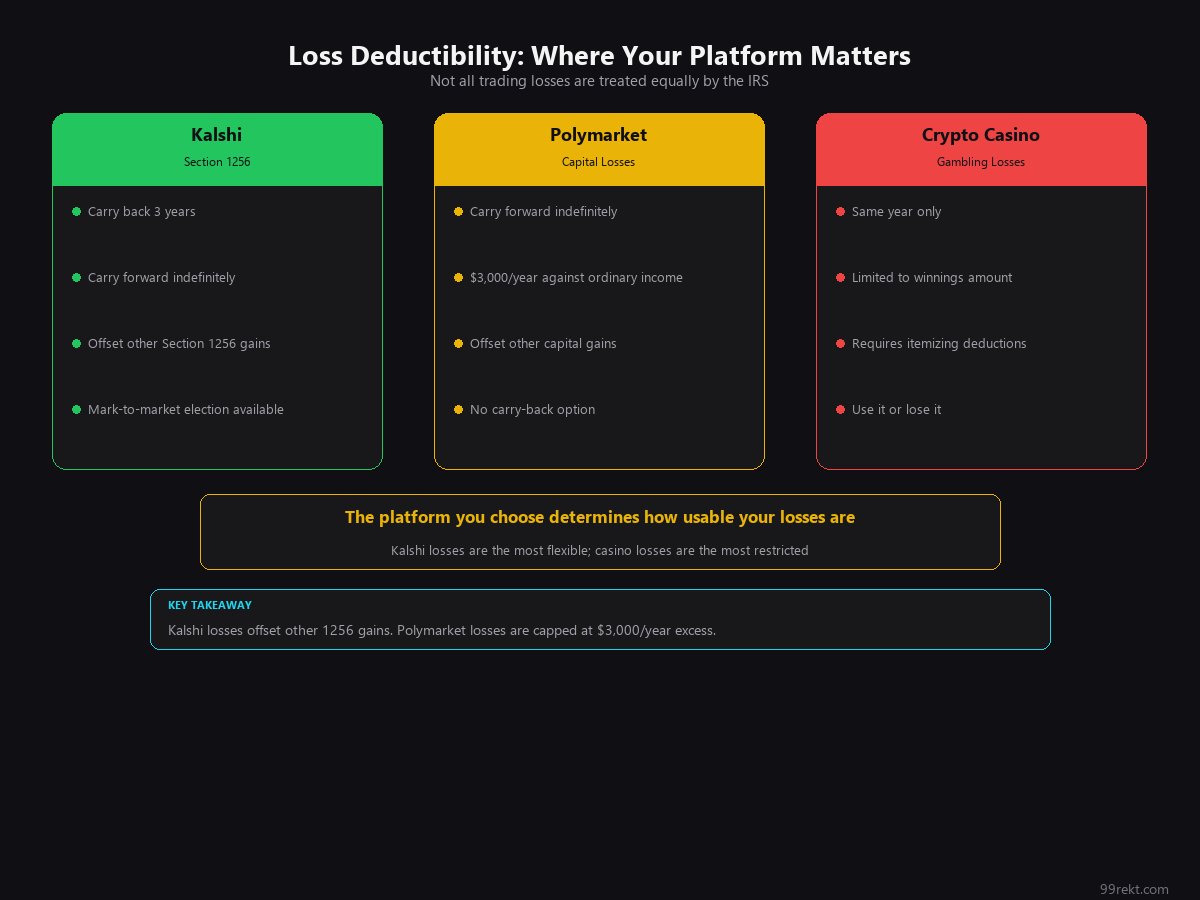Screen dimensions: 1200x900
Task: Click the red dot beside Requires itemizing deductions
Action: point(840,343)
